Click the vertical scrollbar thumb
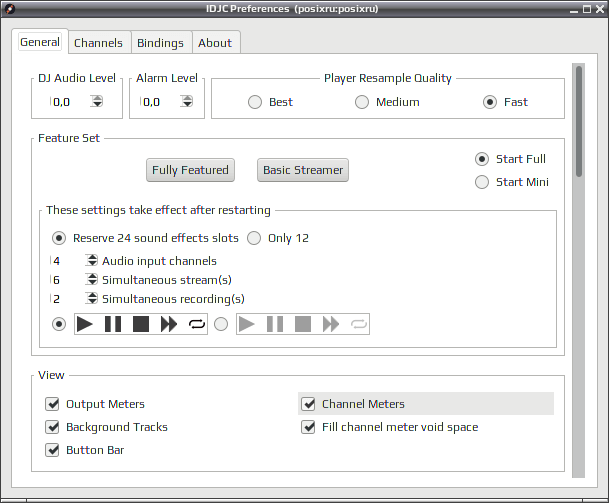 coord(579,121)
